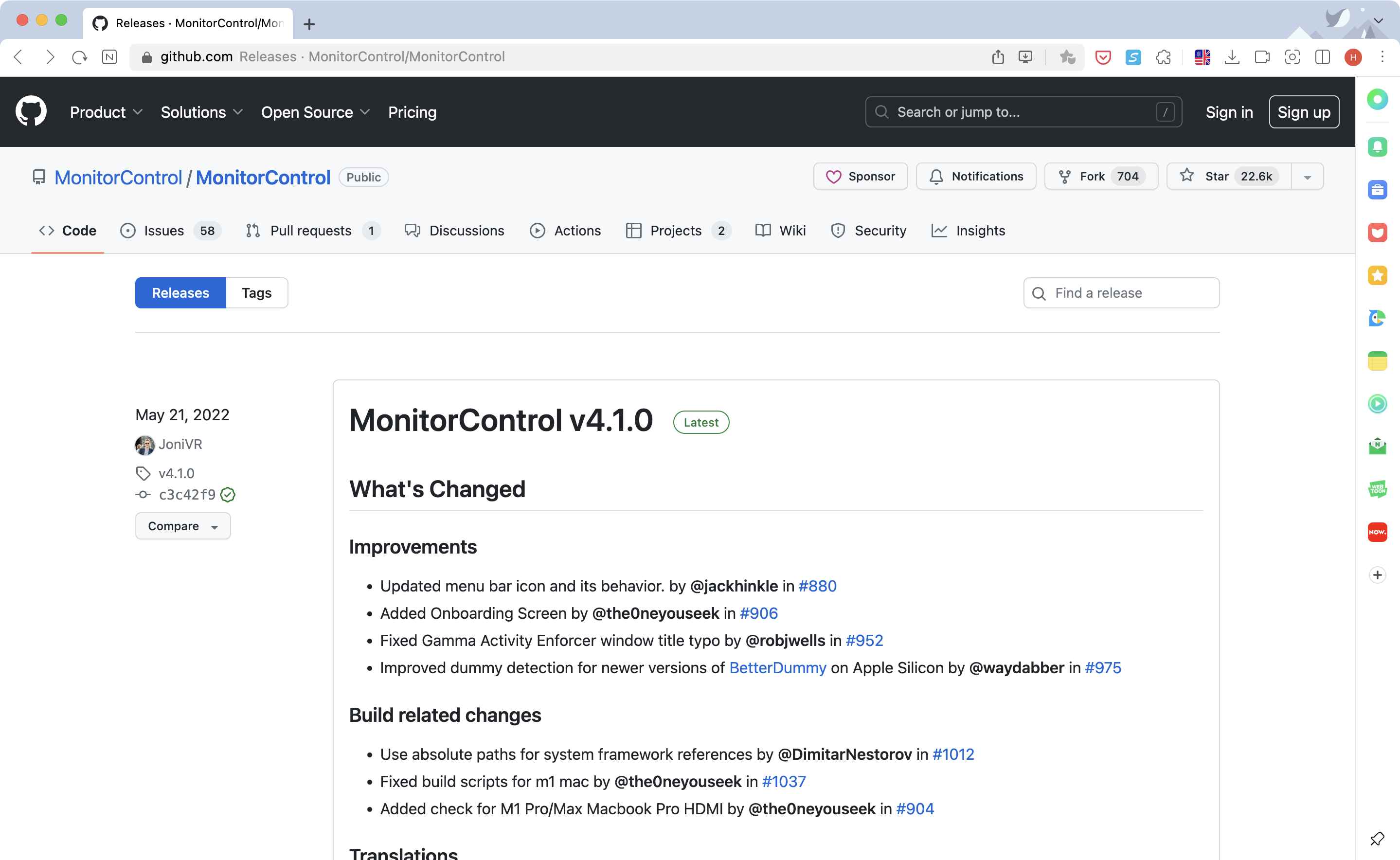Open JoniVR author avatar
This screenshot has width=1400, height=860.
[144, 445]
